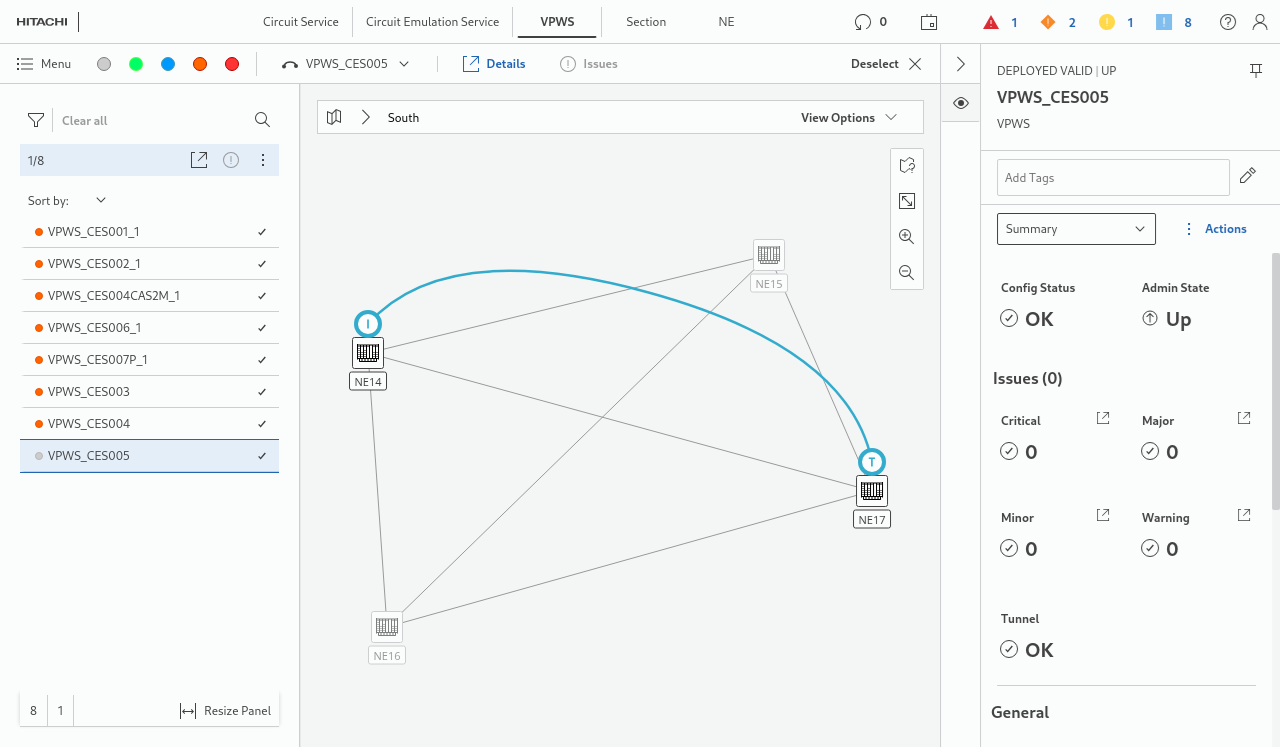Open the Summary dropdown
The image size is (1280, 747).
(x=1076, y=229)
